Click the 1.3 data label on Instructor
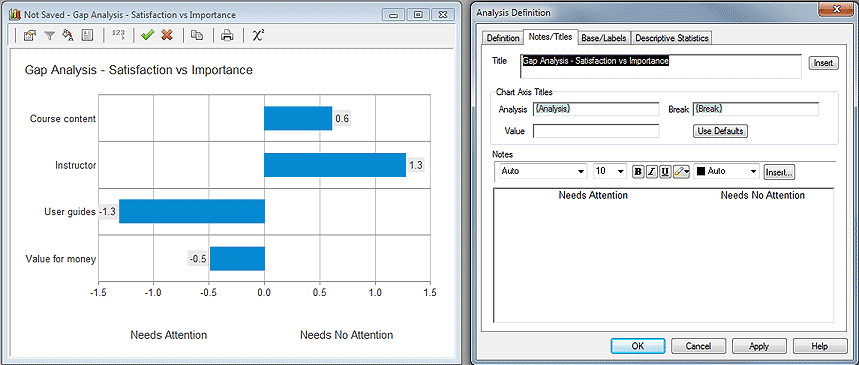859x365 pixels. (416, 165)
